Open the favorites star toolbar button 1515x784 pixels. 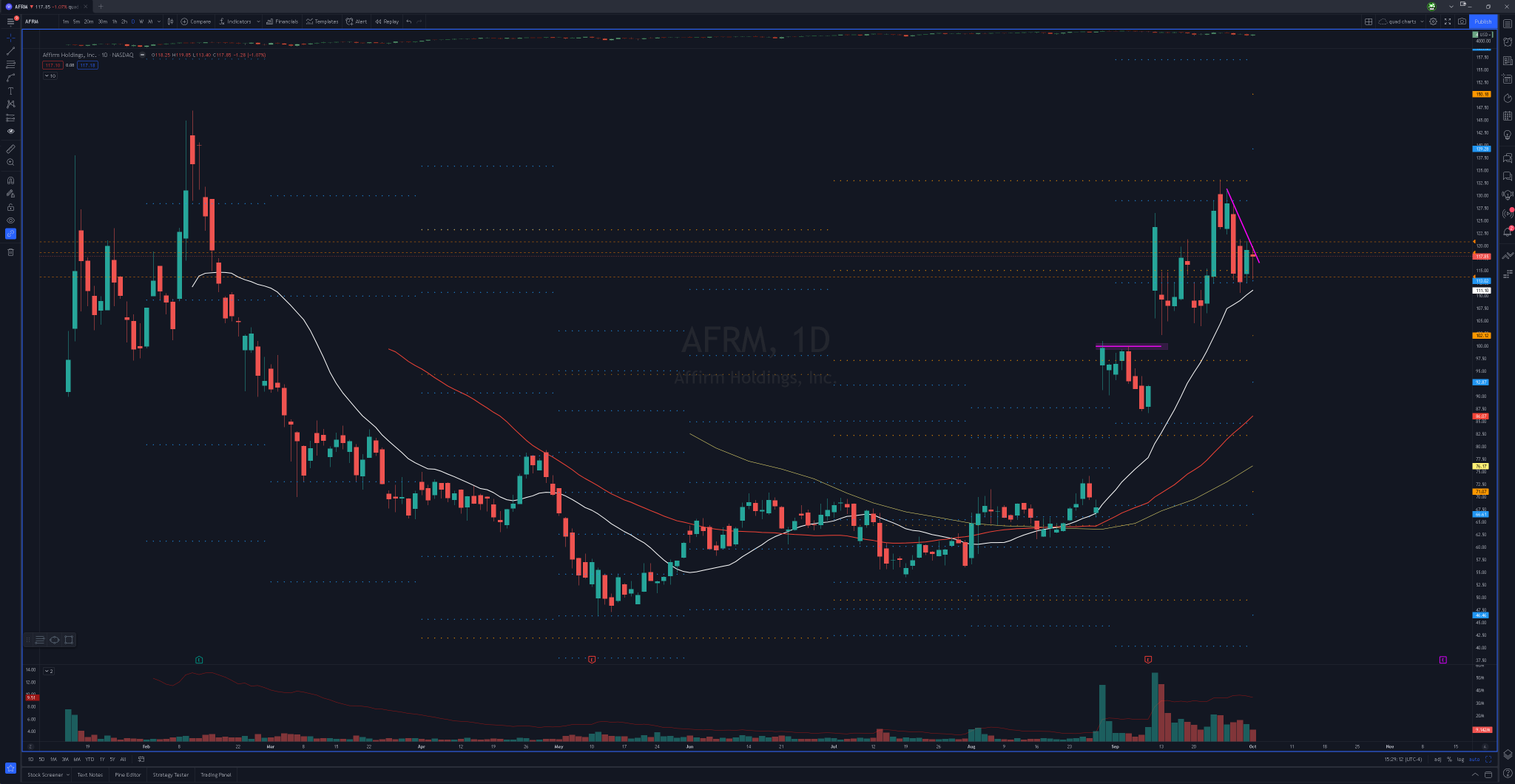(10, 768)
